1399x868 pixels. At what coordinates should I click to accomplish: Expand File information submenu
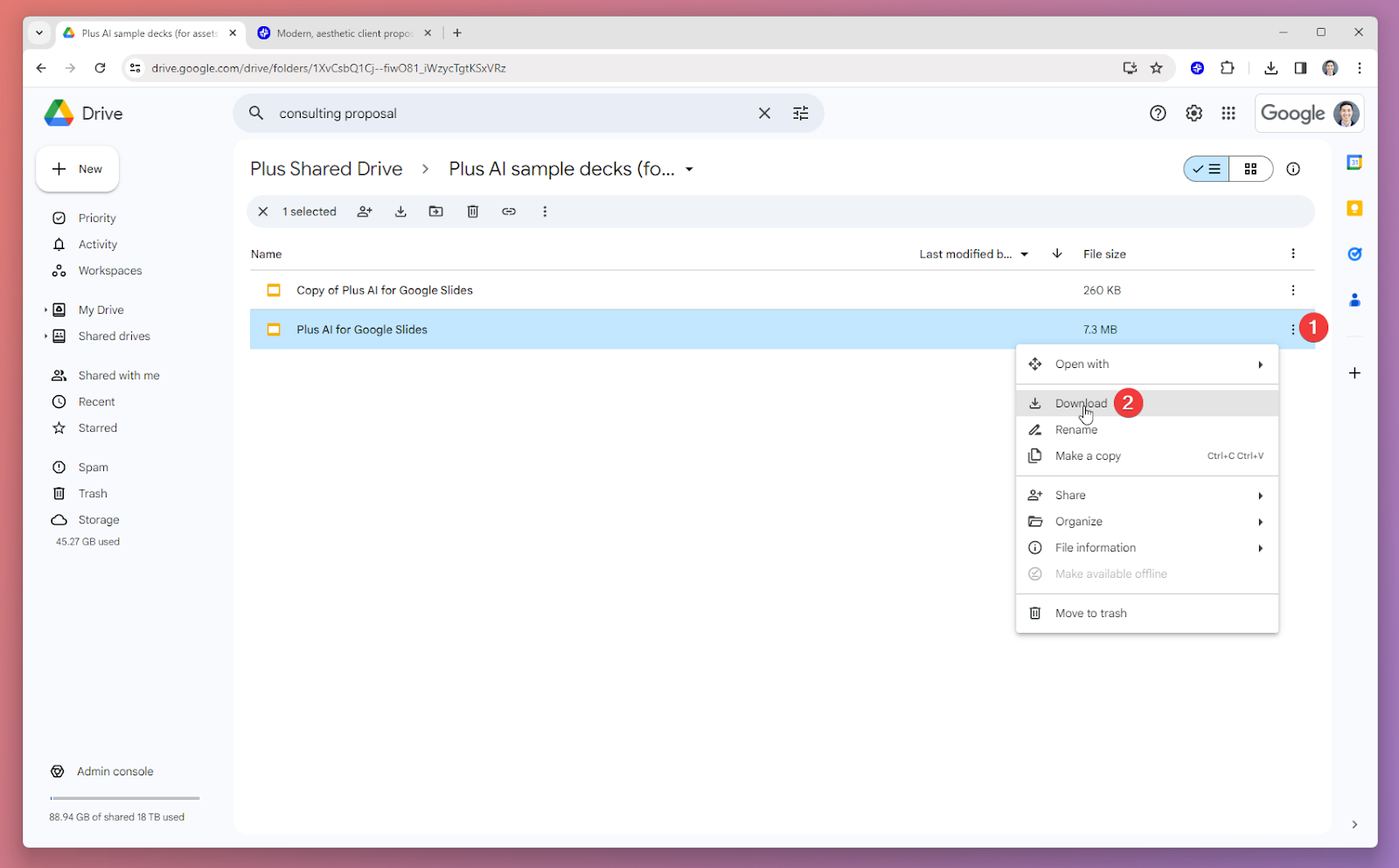(x=1260, y=548)
